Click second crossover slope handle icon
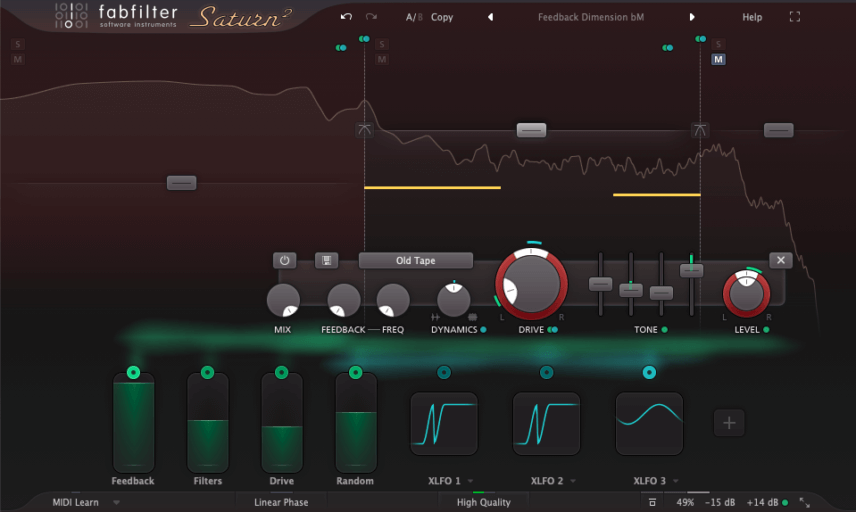Screen dimensions: 856x512 [x=700, y=130]
